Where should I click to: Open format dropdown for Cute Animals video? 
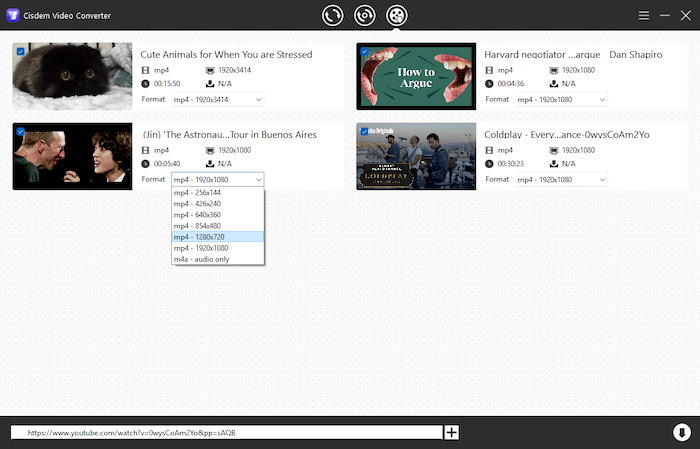[x=217, y=100]
